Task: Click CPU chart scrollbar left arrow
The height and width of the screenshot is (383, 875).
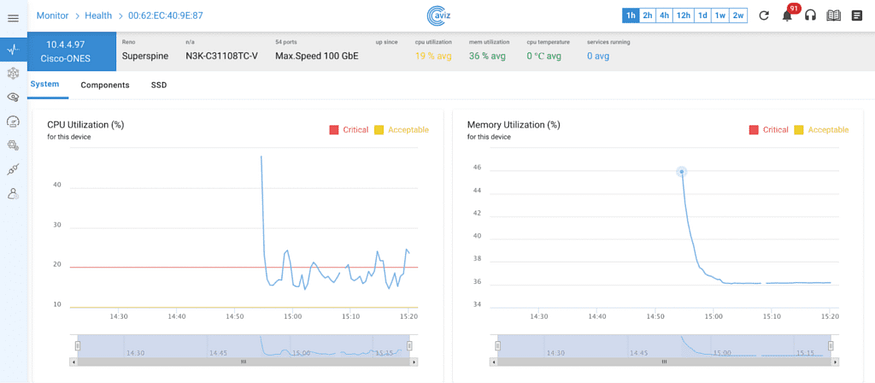Action: click(x=73, y=362)
